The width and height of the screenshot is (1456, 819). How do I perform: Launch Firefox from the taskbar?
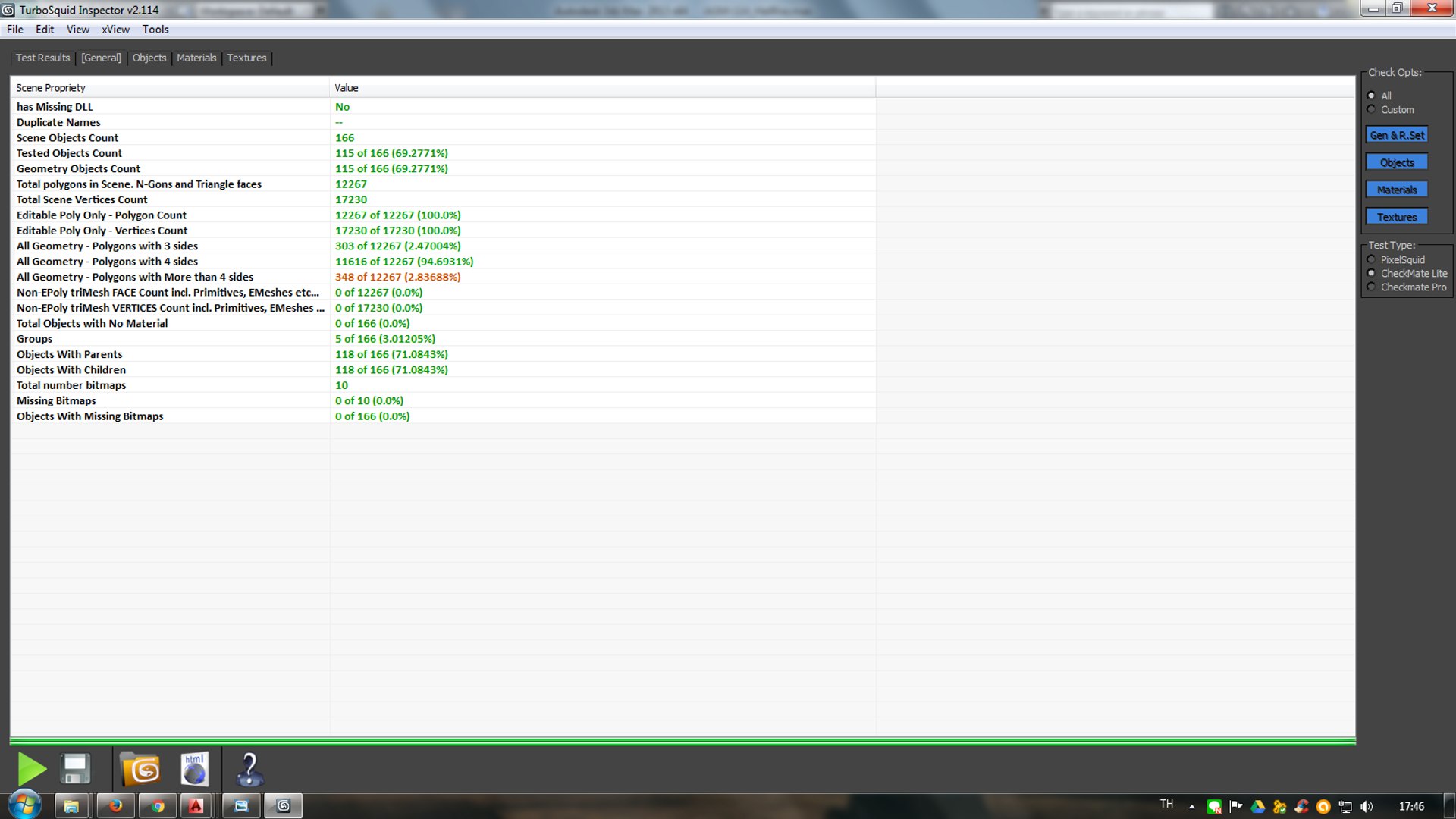(115, 805)
